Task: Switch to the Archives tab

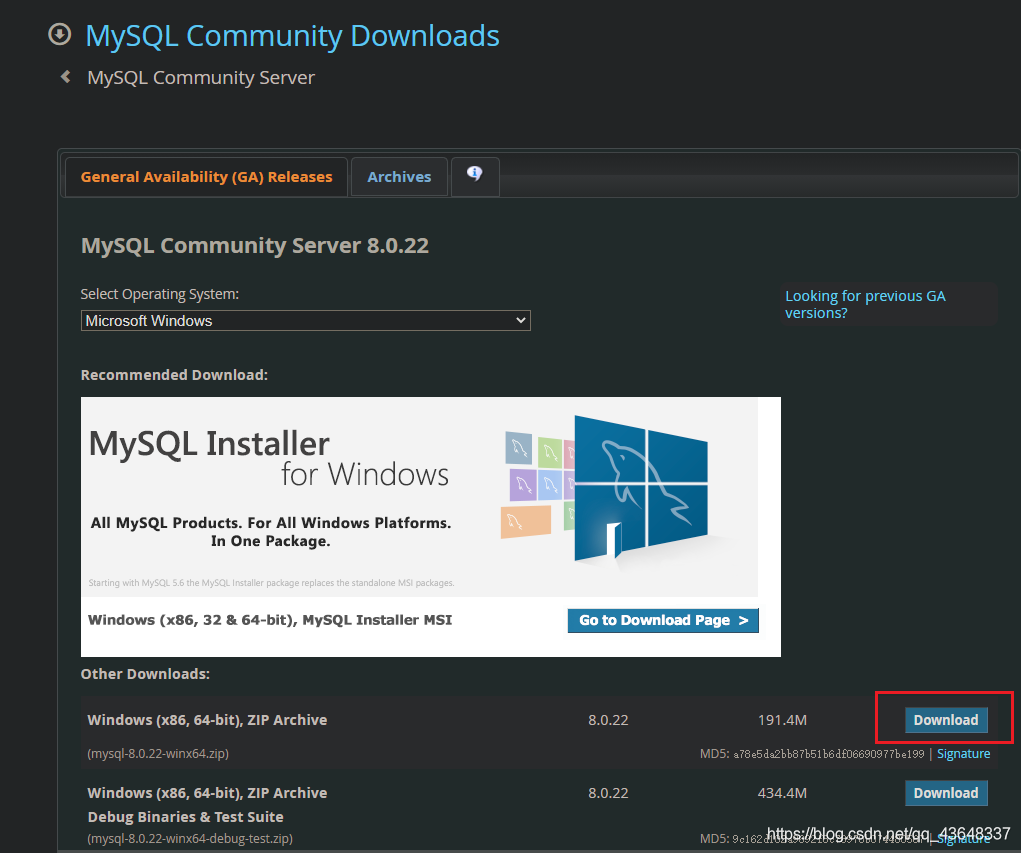Action: point(399,176)
